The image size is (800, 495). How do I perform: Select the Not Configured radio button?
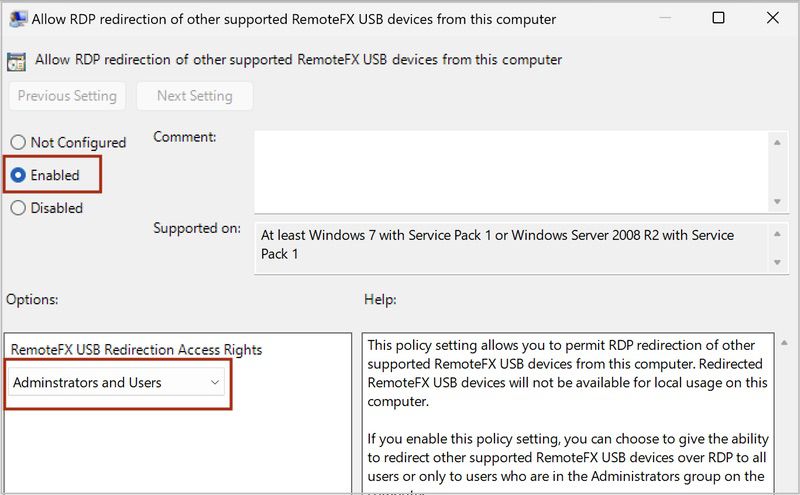point(18,142)
